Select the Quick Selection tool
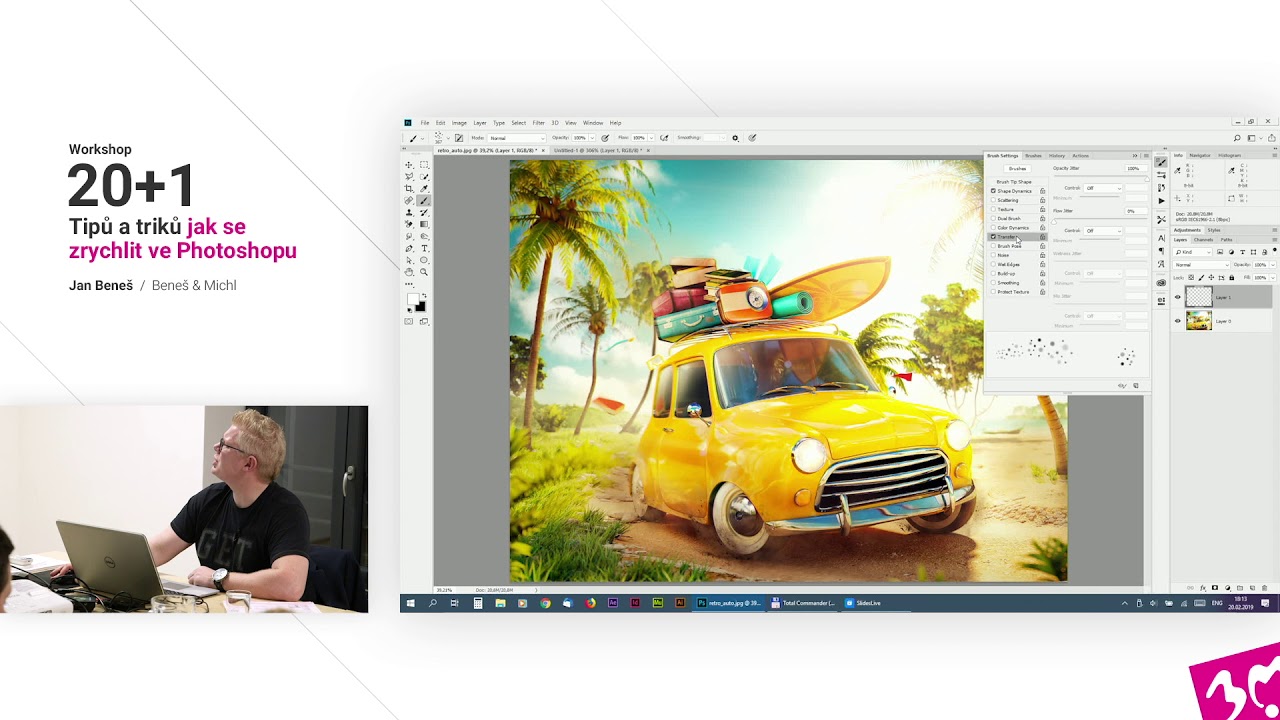The width and height of the screenshot is (1280, 720). [x=424, y=177]
